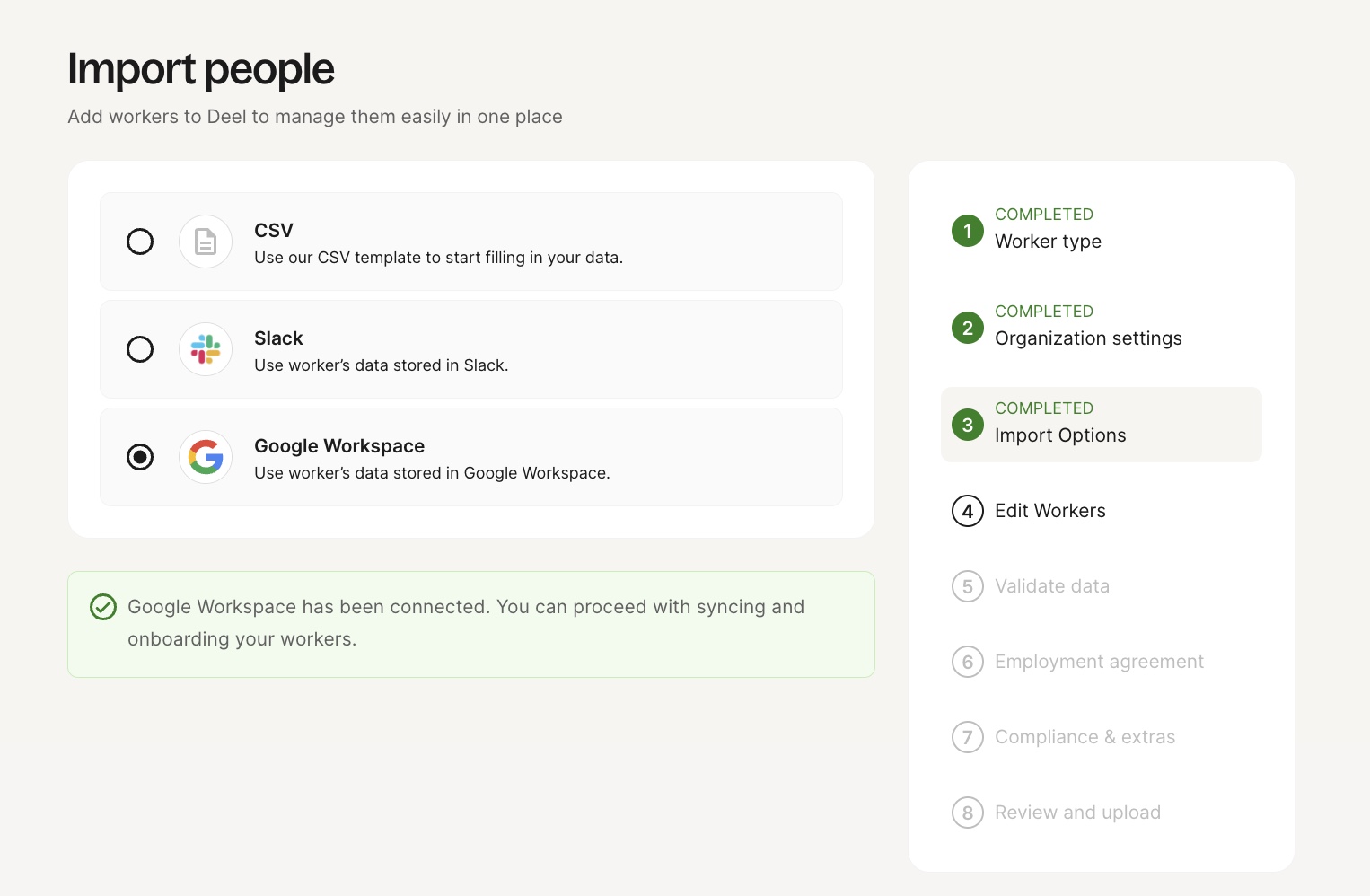Click step 7 circle icon
Viewport: 1370px width, 896px height.
point(968,737)
